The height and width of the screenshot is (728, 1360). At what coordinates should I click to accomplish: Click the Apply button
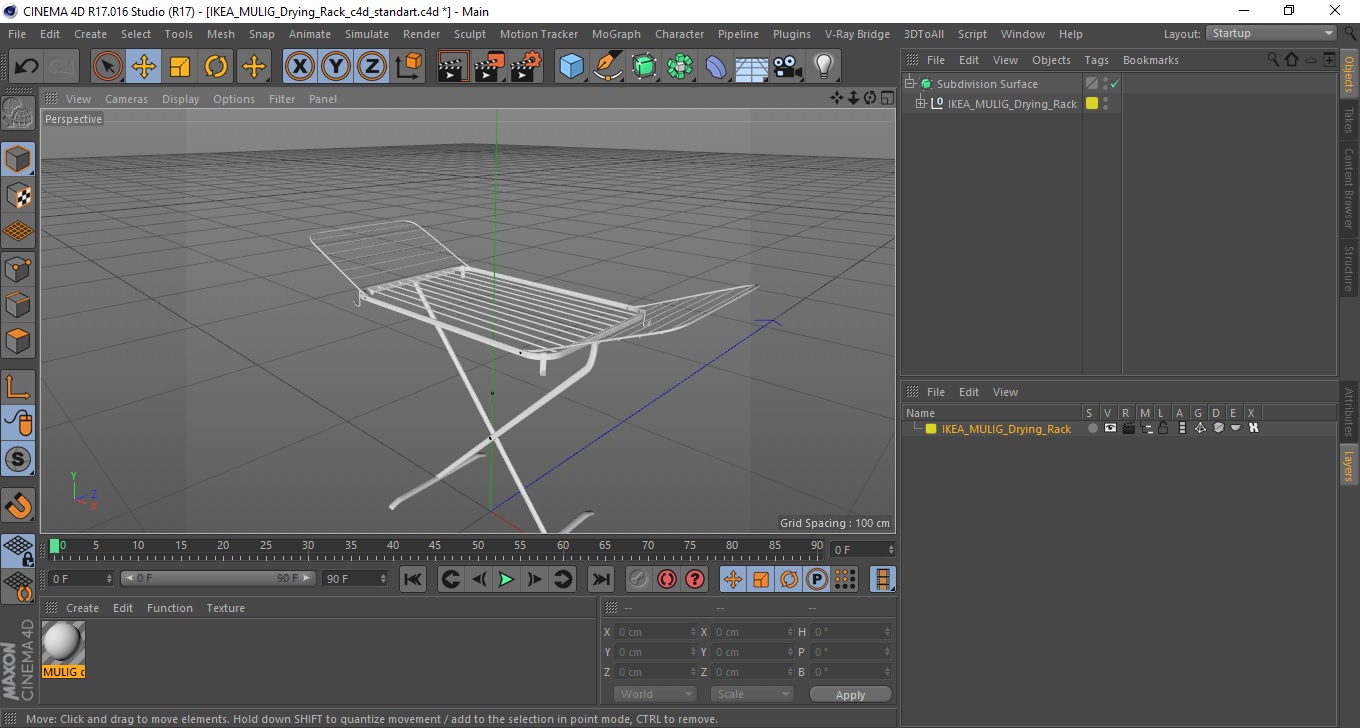850,694
